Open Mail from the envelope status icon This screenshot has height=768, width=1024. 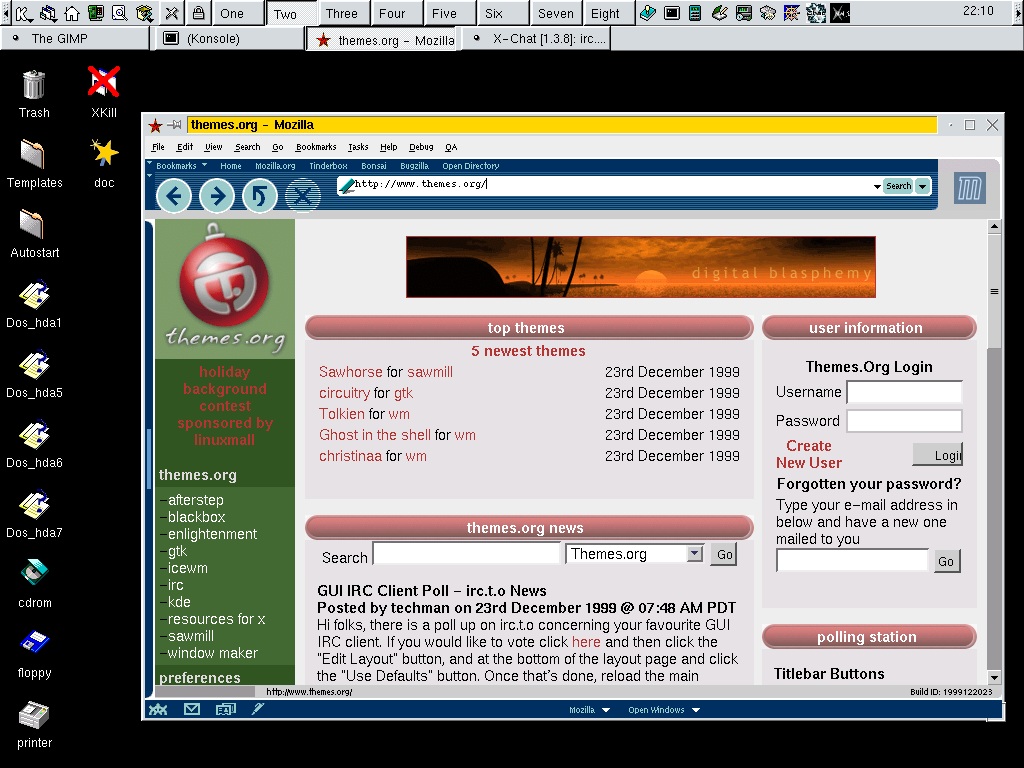192,709
